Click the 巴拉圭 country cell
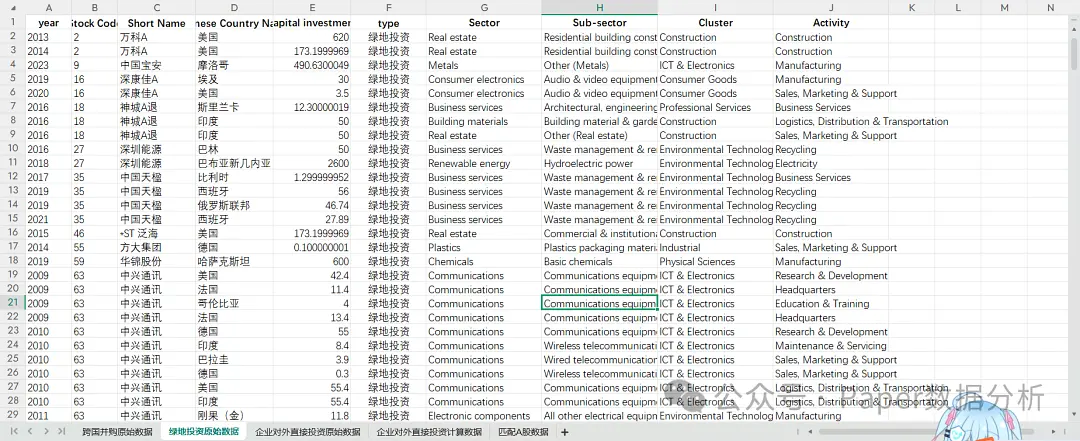The width and height of the screenshot is (1080, 441). [x=234, y=360]
